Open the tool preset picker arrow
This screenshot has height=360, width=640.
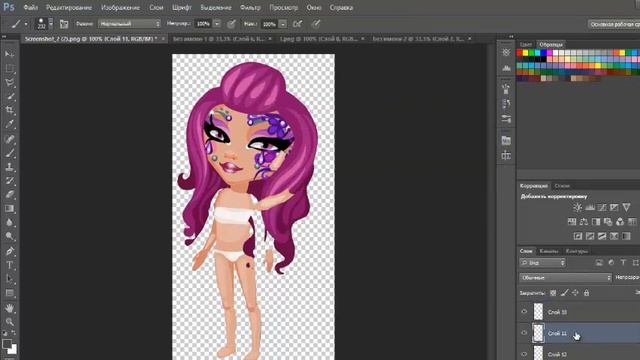(x=26, y=24)
